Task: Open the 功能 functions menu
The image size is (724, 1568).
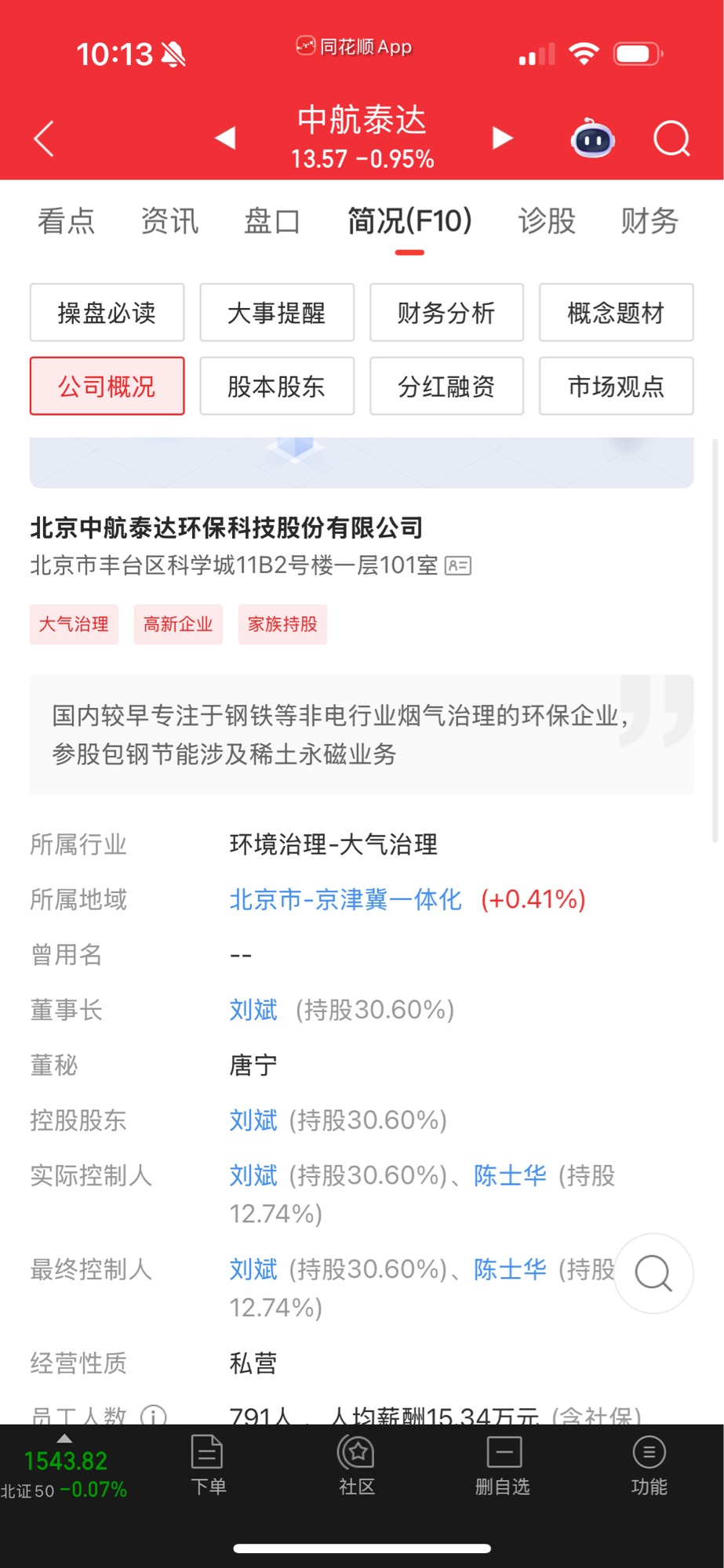Action: pyautogui.click(x=649, y=1463)
